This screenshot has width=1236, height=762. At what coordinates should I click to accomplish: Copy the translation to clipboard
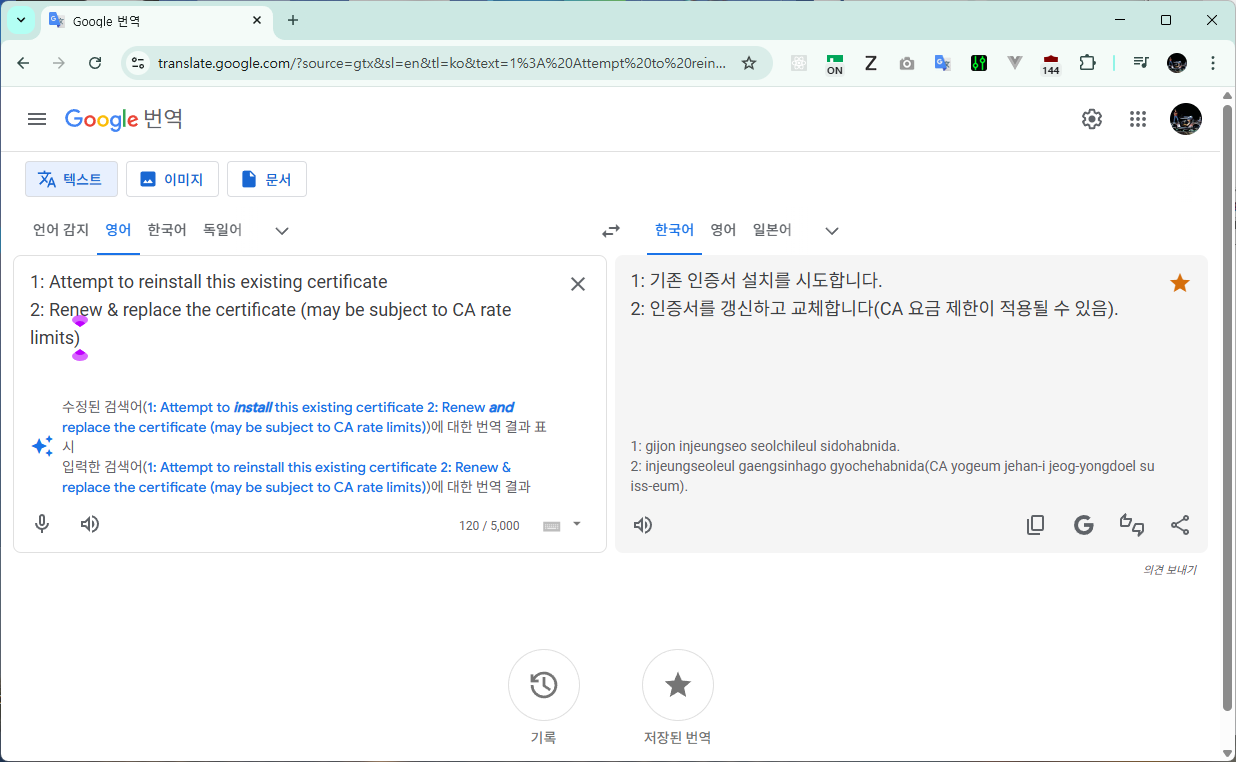(1036, 525)
